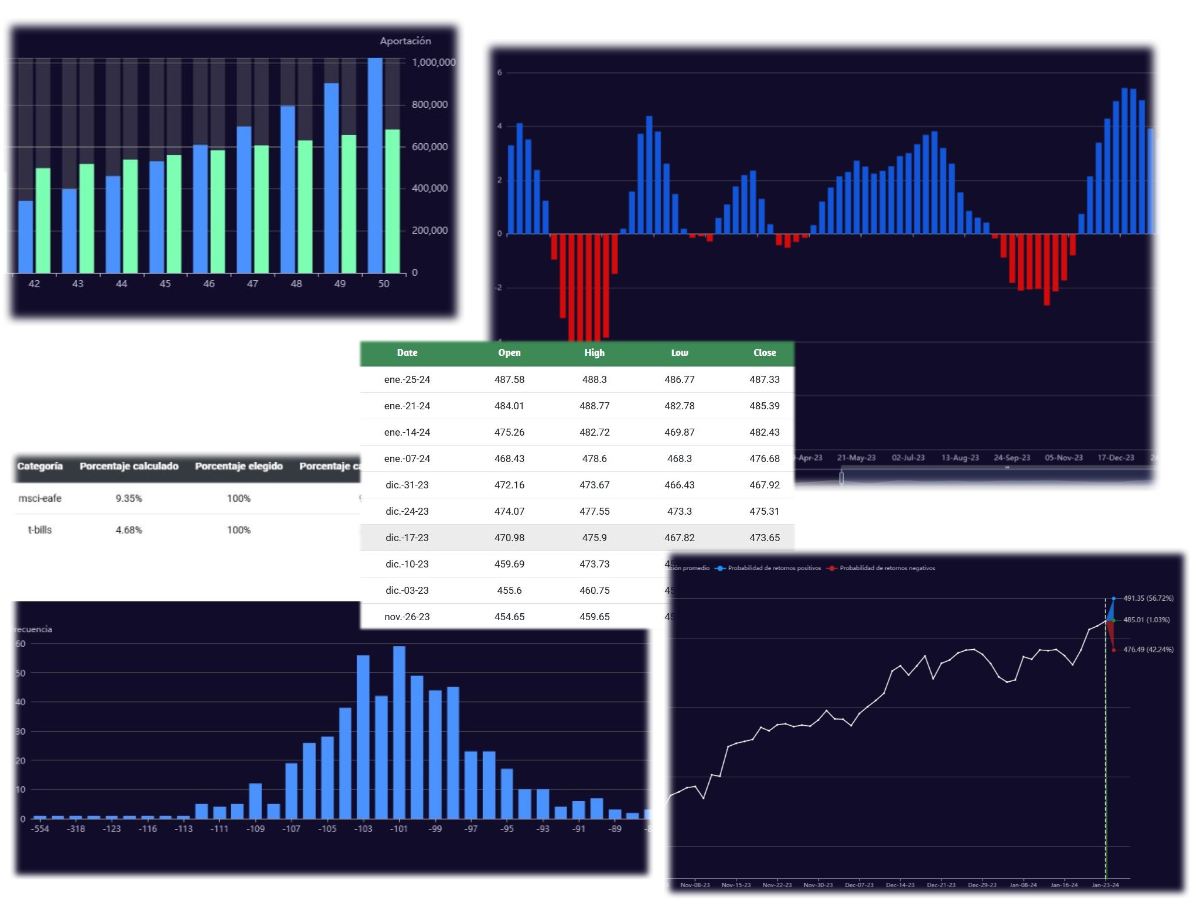Click the High column header
Viewport: 1200px width, 900px height.
click(x=594, y=353)
